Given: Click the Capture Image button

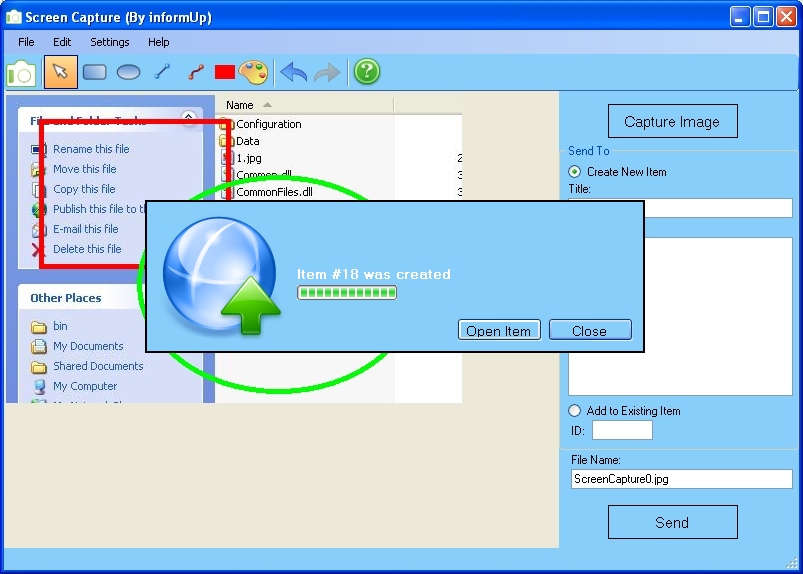Looking at the screenshot, I should (672, 121).
